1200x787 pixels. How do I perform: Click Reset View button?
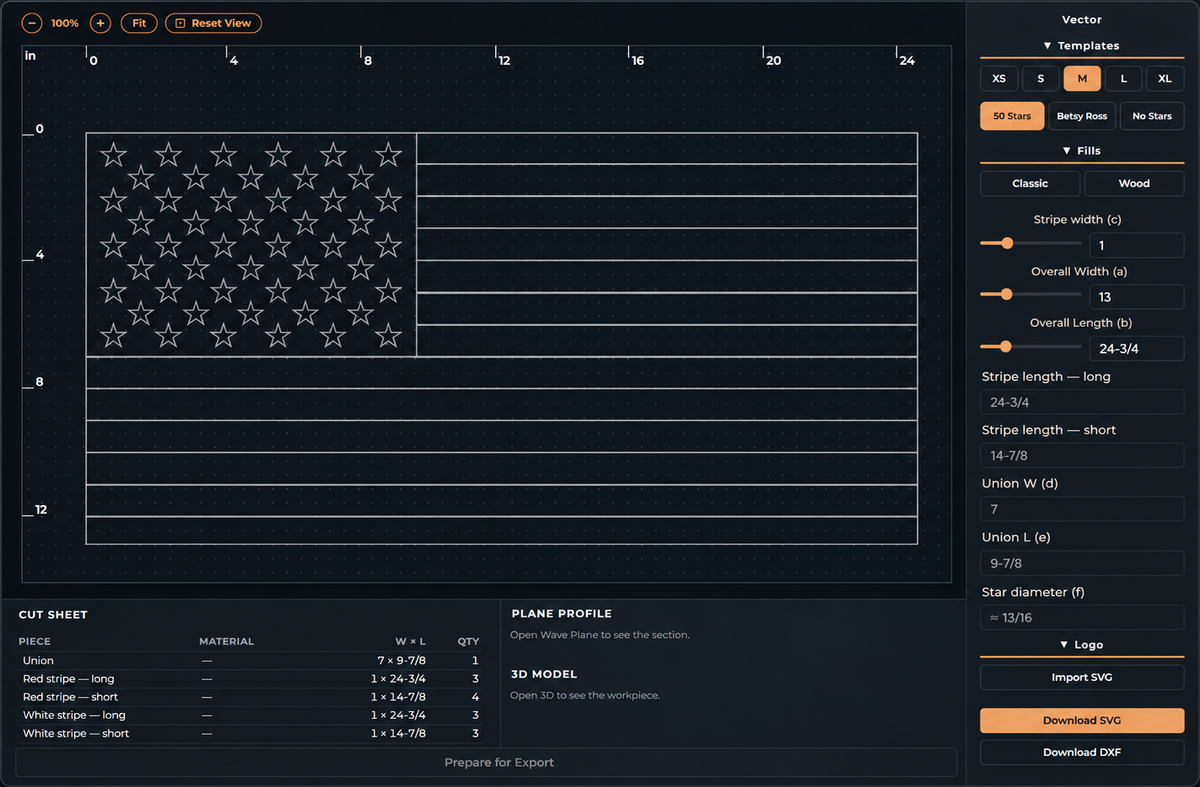coord(213,23)
